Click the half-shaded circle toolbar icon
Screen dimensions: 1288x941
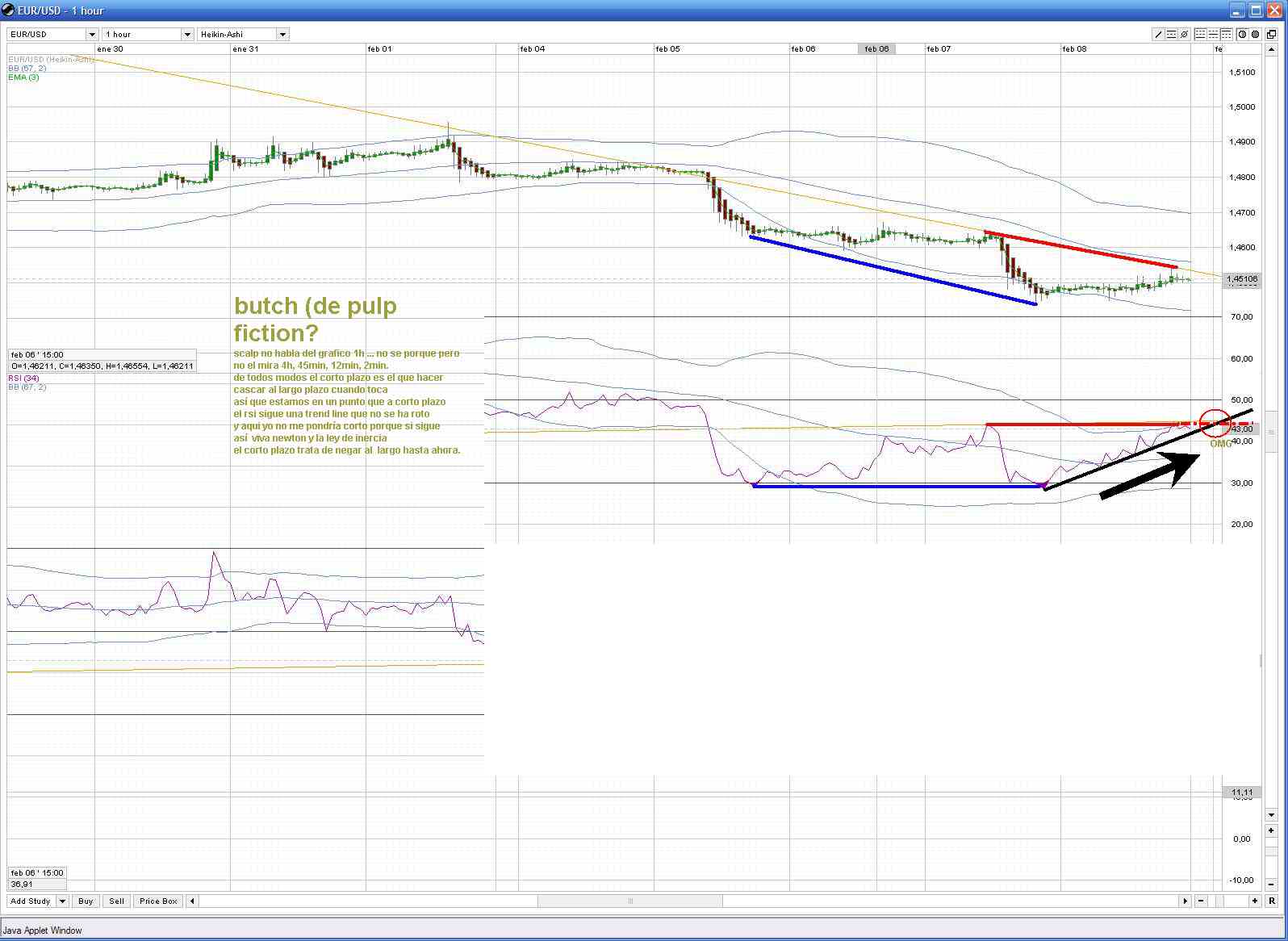1242,34
